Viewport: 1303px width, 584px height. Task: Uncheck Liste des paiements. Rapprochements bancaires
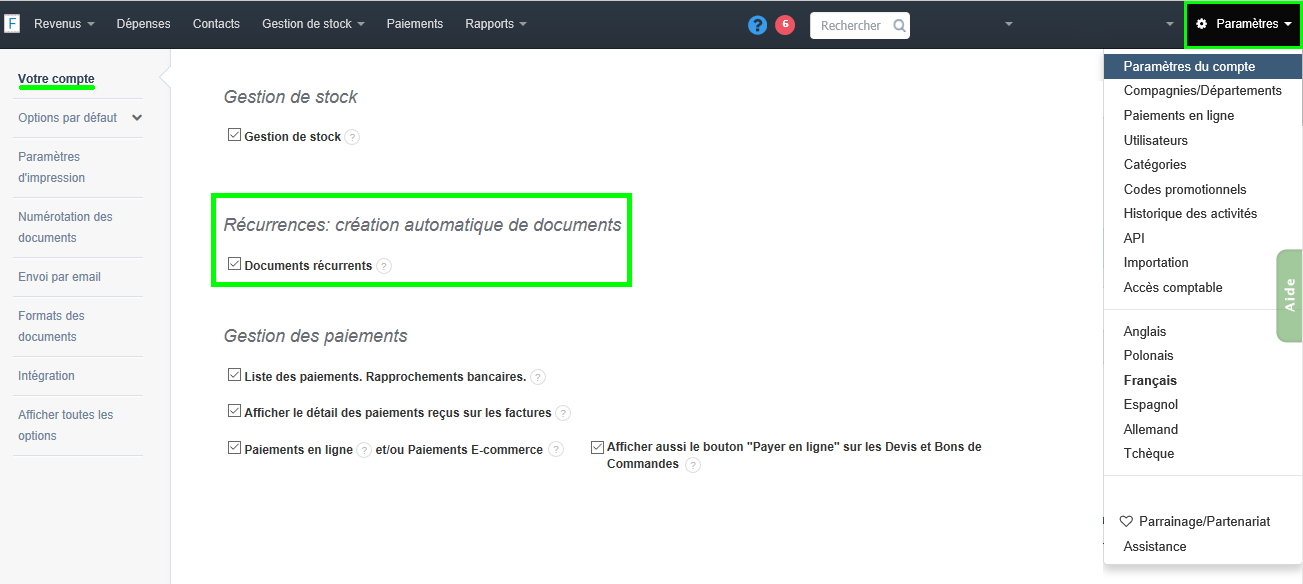coord(234,377)
